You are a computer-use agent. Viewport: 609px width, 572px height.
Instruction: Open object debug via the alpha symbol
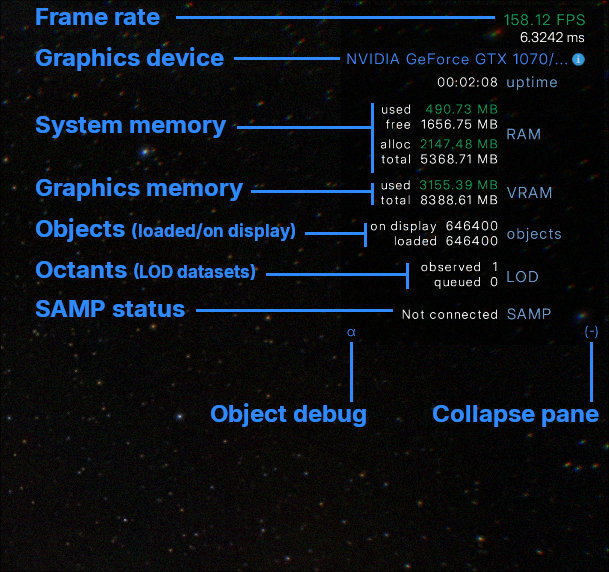pyautogui.click(x=351, y=331)
